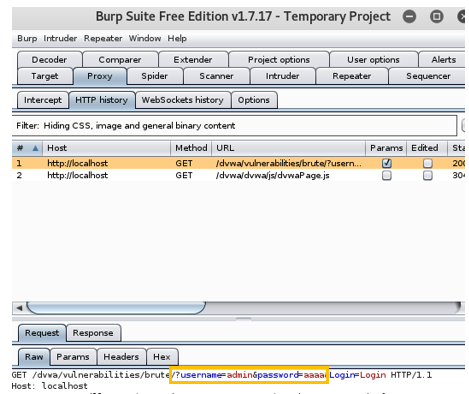Open the Project options tab
The image size is (469, 394).
pyautogui.click(x=279, y=60)
